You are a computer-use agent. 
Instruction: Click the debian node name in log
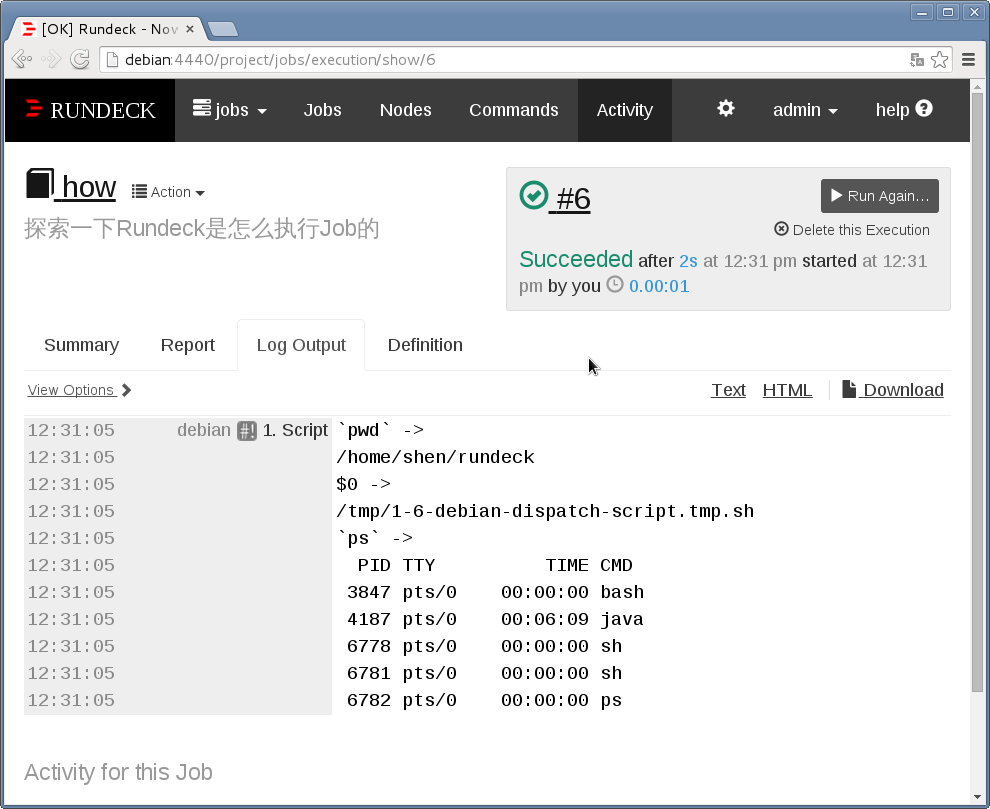[203, 430]
